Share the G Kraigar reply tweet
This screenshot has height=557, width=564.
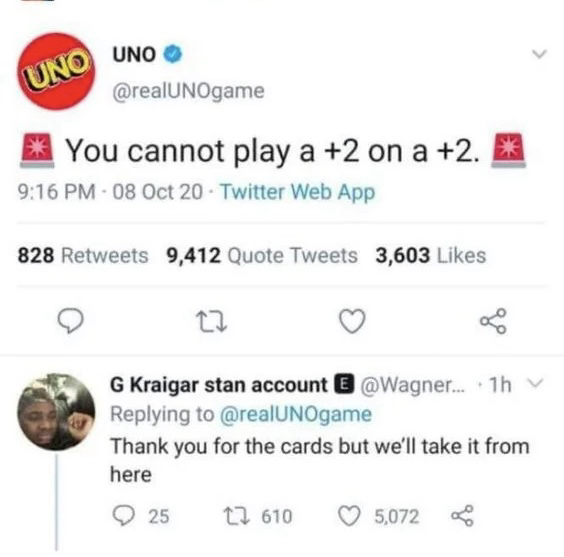[463, 516]
